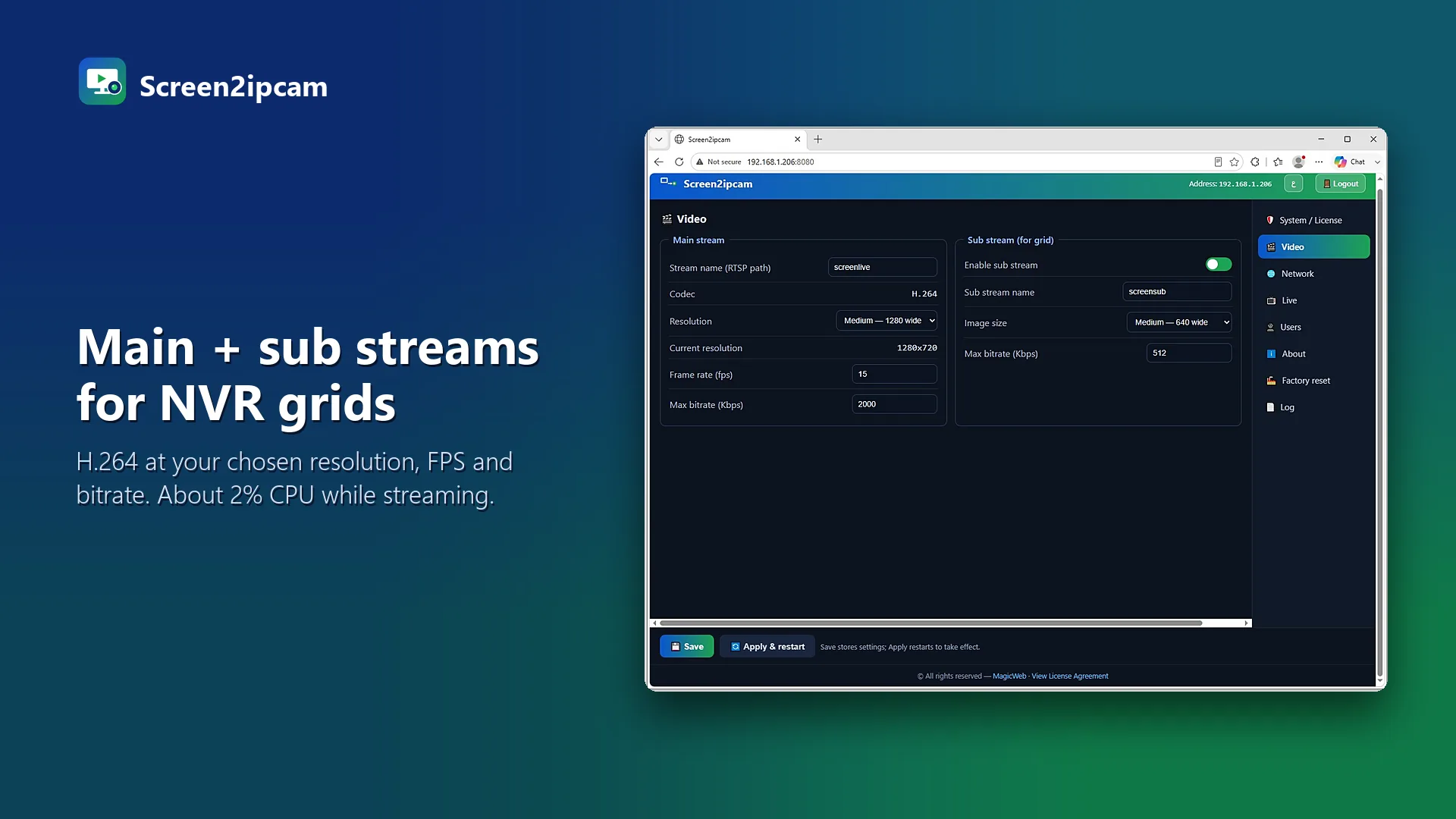Click the browser profile avatar
Viewport: 1456px width, 819px height.
1299,162
